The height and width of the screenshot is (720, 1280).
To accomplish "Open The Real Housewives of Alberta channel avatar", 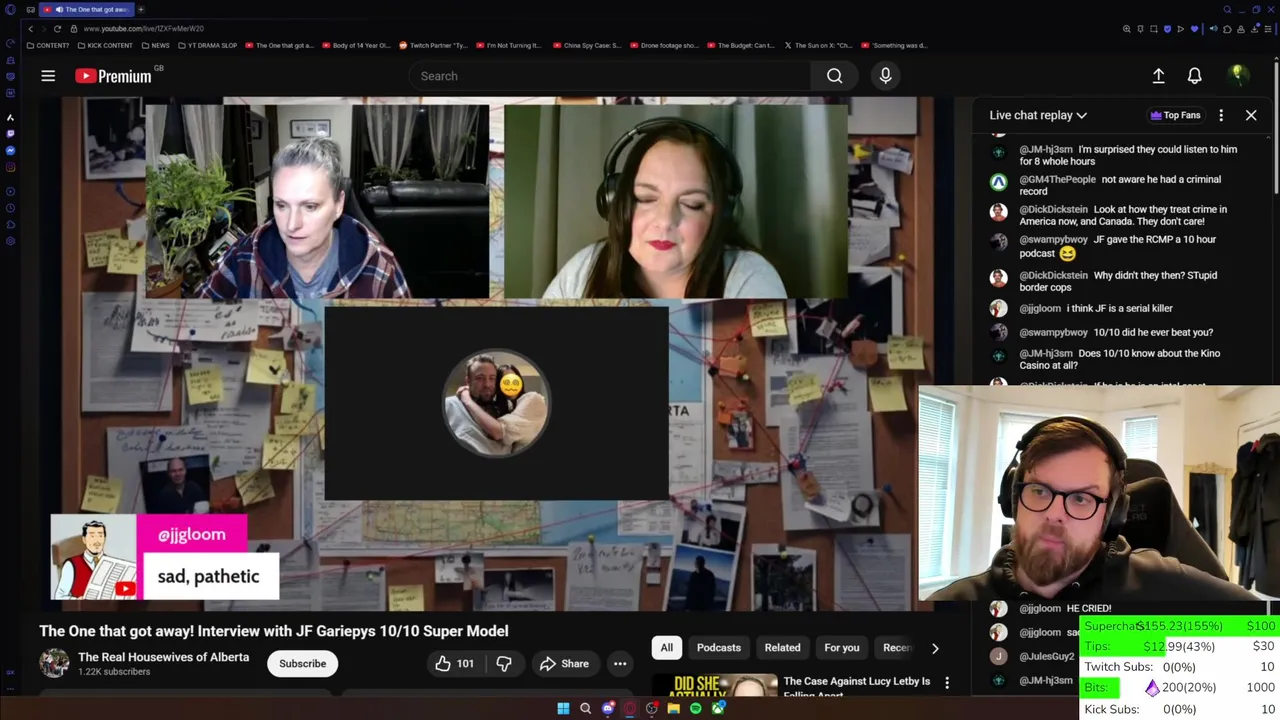I will pyautogui.click(x=54, y=662).
